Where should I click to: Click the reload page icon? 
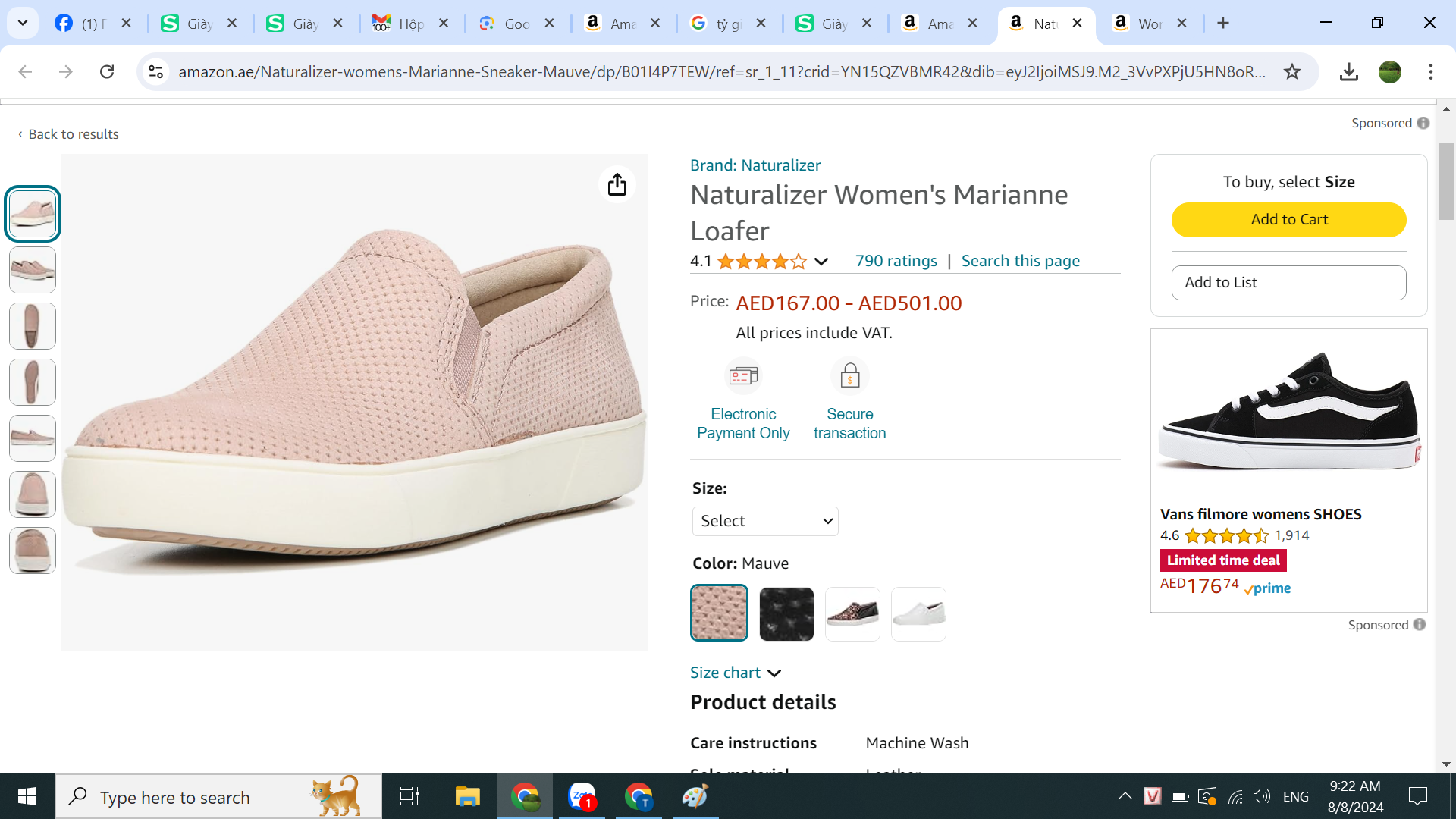pos(107,71)
